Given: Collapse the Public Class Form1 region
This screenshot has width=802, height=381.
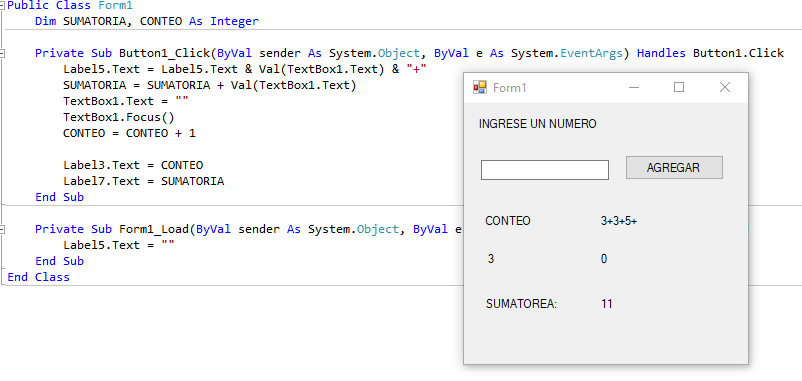Looking at the screenshot, I should (3, 6).
